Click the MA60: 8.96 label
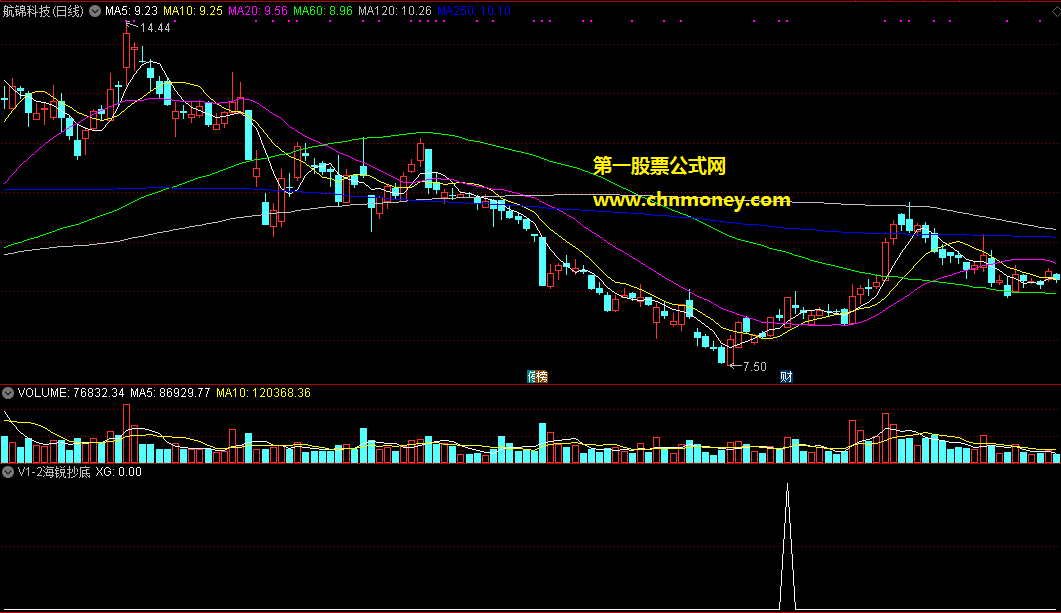This screenshot has width=1061, height=613. point(323,11)
